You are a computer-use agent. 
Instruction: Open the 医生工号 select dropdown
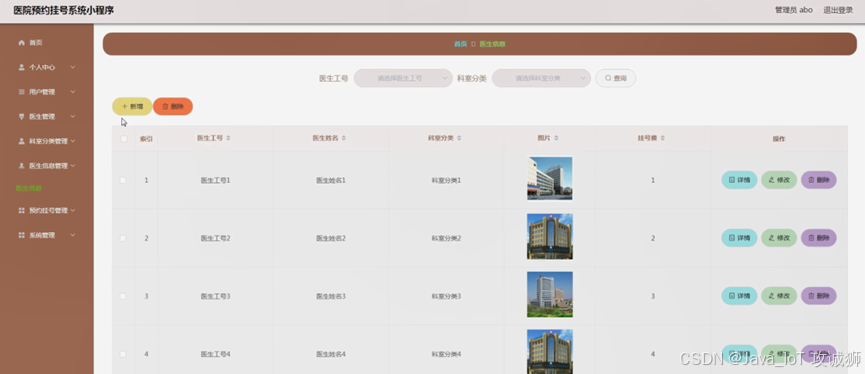(403, 78)
